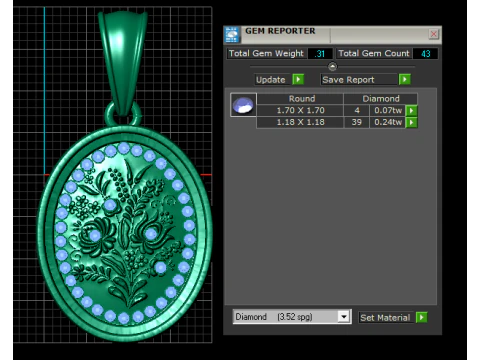Click green arrow next to Set Material
The height and width of the screenshot is (360, 480).
(422, 317)
